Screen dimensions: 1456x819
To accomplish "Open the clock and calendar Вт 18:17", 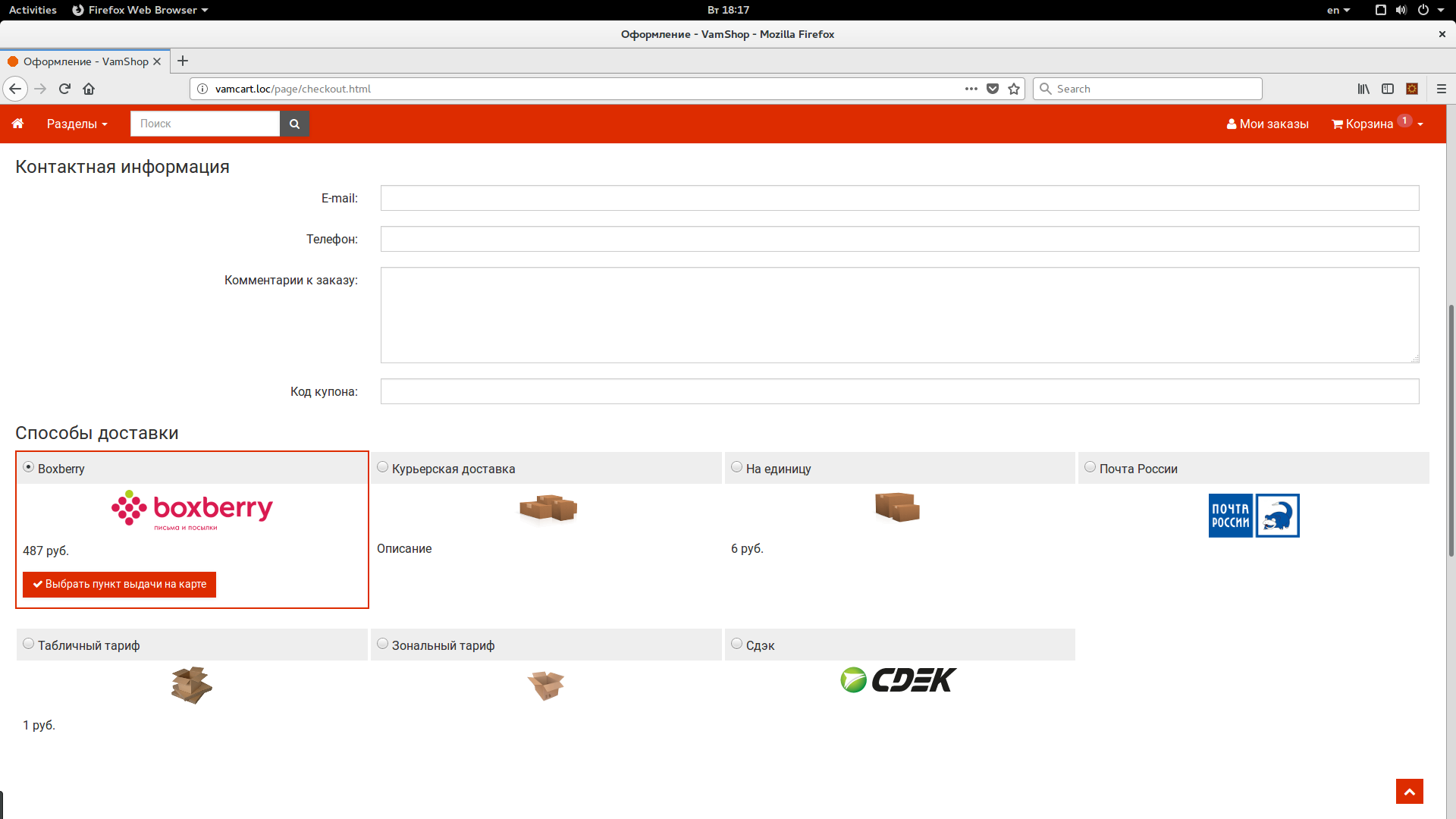I will (728, 10).
